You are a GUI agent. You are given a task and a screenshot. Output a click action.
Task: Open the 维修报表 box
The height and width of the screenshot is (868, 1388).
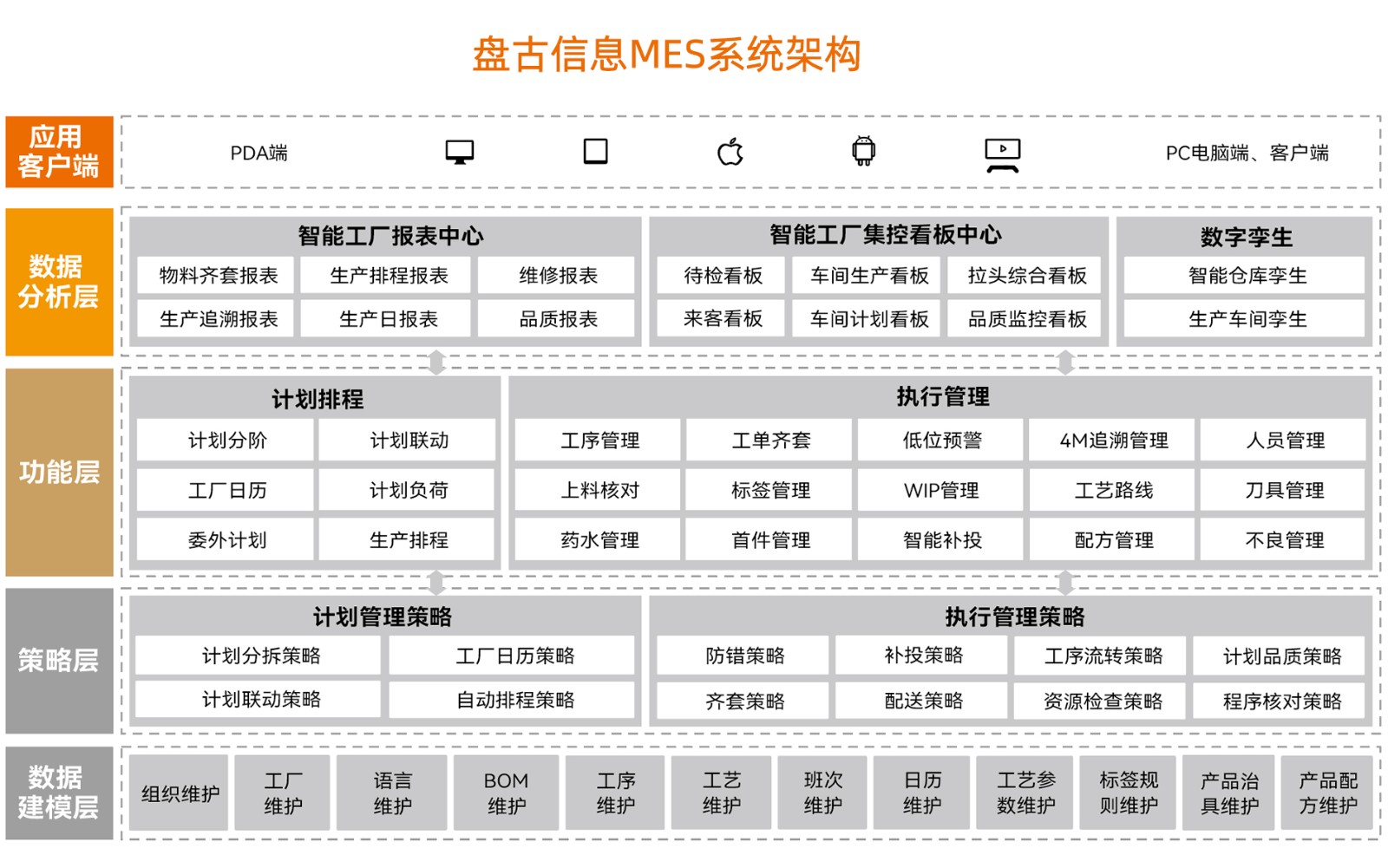point(558,276)
